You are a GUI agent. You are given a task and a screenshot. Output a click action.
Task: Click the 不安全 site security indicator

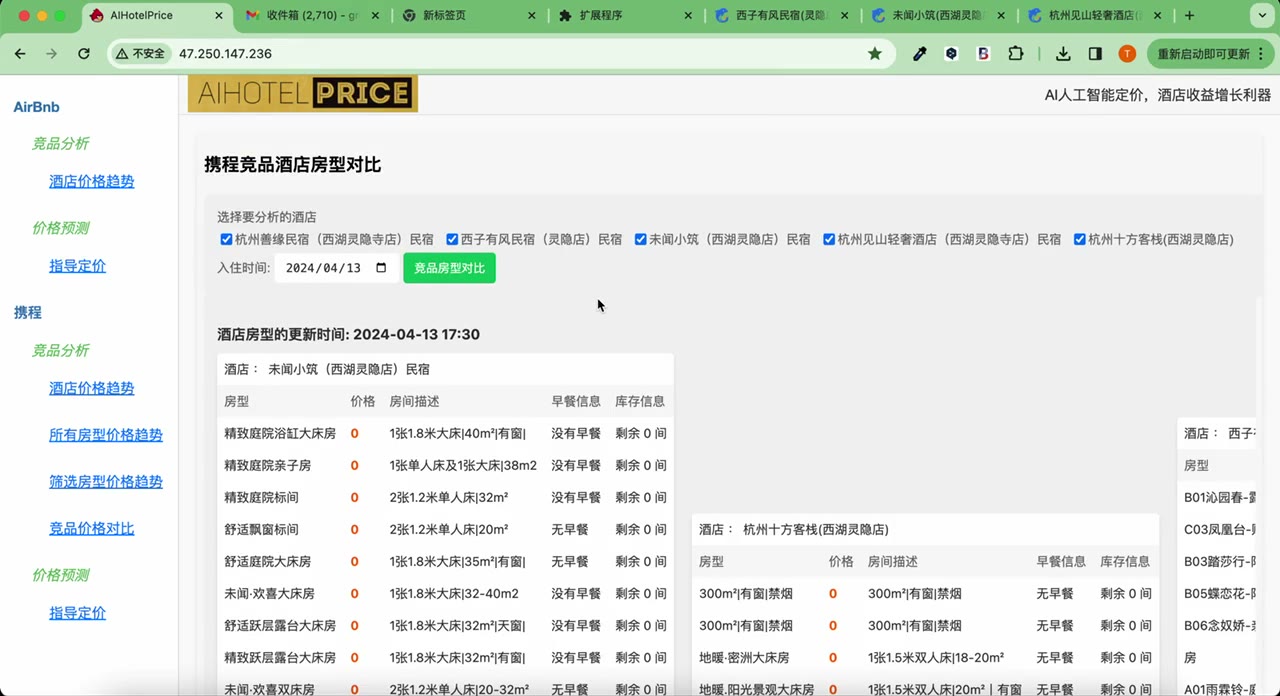pos(140,54)
